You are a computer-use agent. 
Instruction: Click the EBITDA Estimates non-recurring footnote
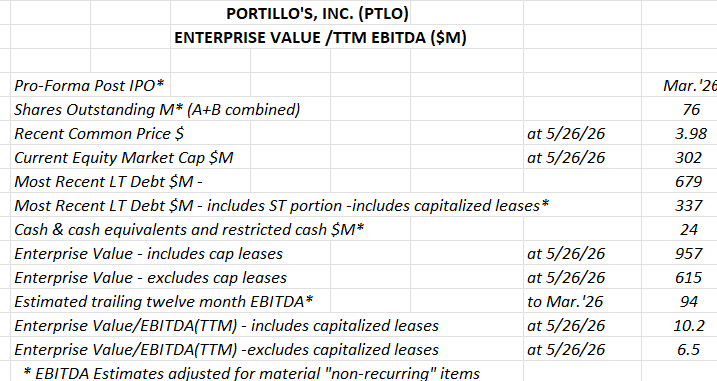(251, 373)
